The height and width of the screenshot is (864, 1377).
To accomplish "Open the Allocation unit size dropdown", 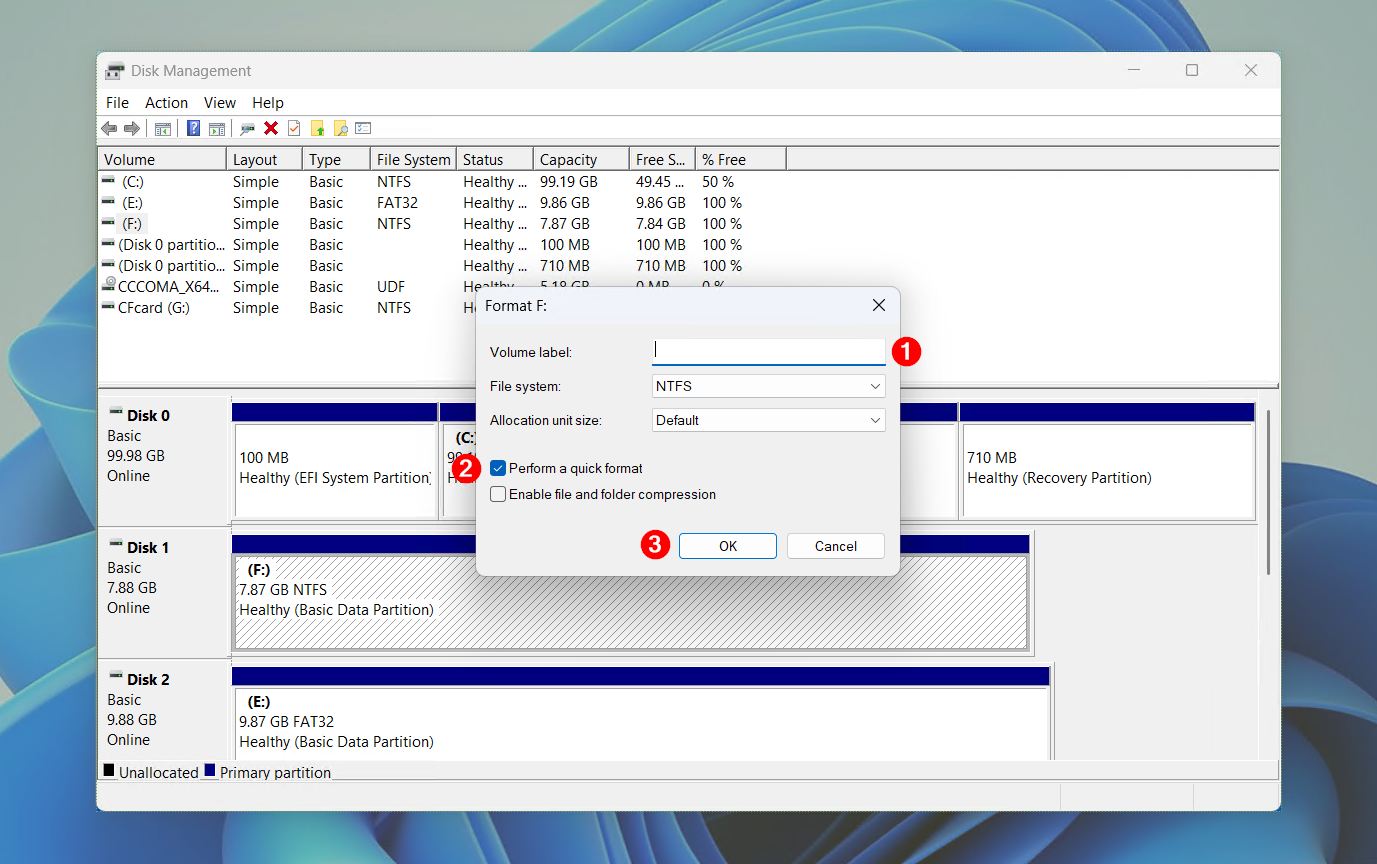I will coord(768,420).
